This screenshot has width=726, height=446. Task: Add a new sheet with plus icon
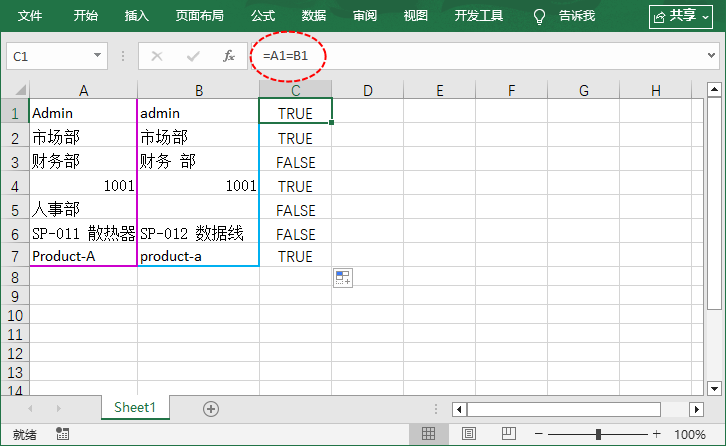pos(211,409)
